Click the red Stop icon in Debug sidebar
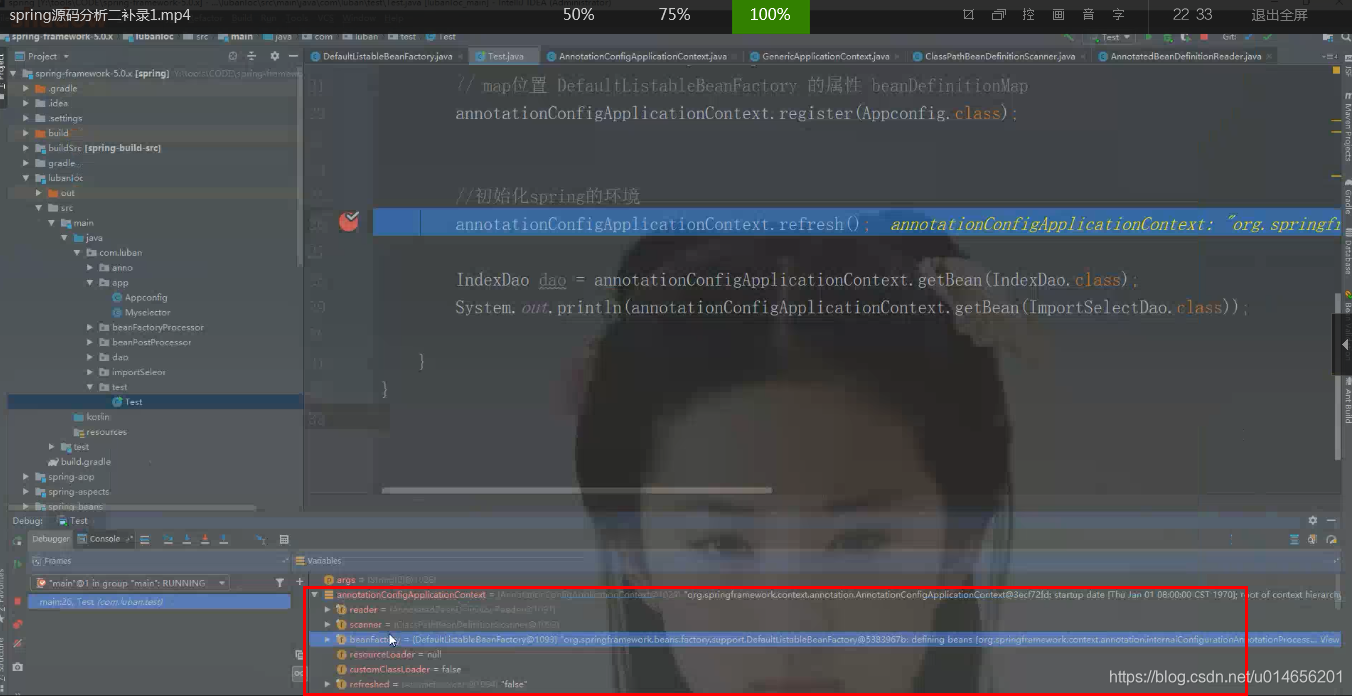This screenshot has width=1352, height=696. 17,601
